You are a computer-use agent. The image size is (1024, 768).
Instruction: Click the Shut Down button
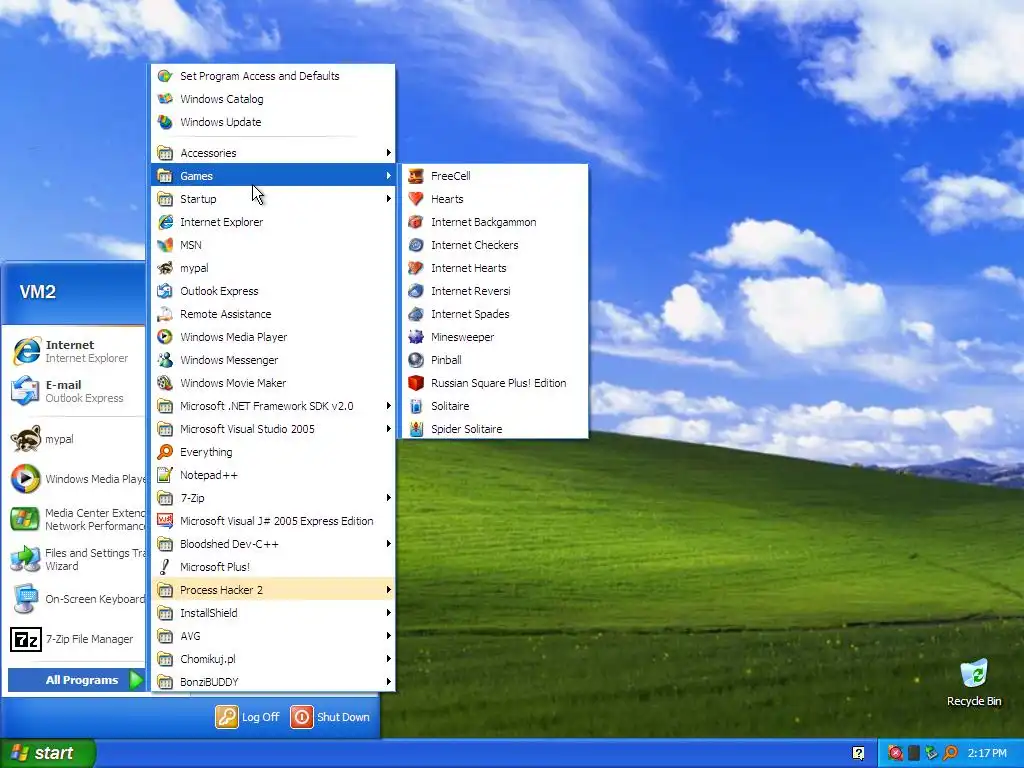click(330, 717)
